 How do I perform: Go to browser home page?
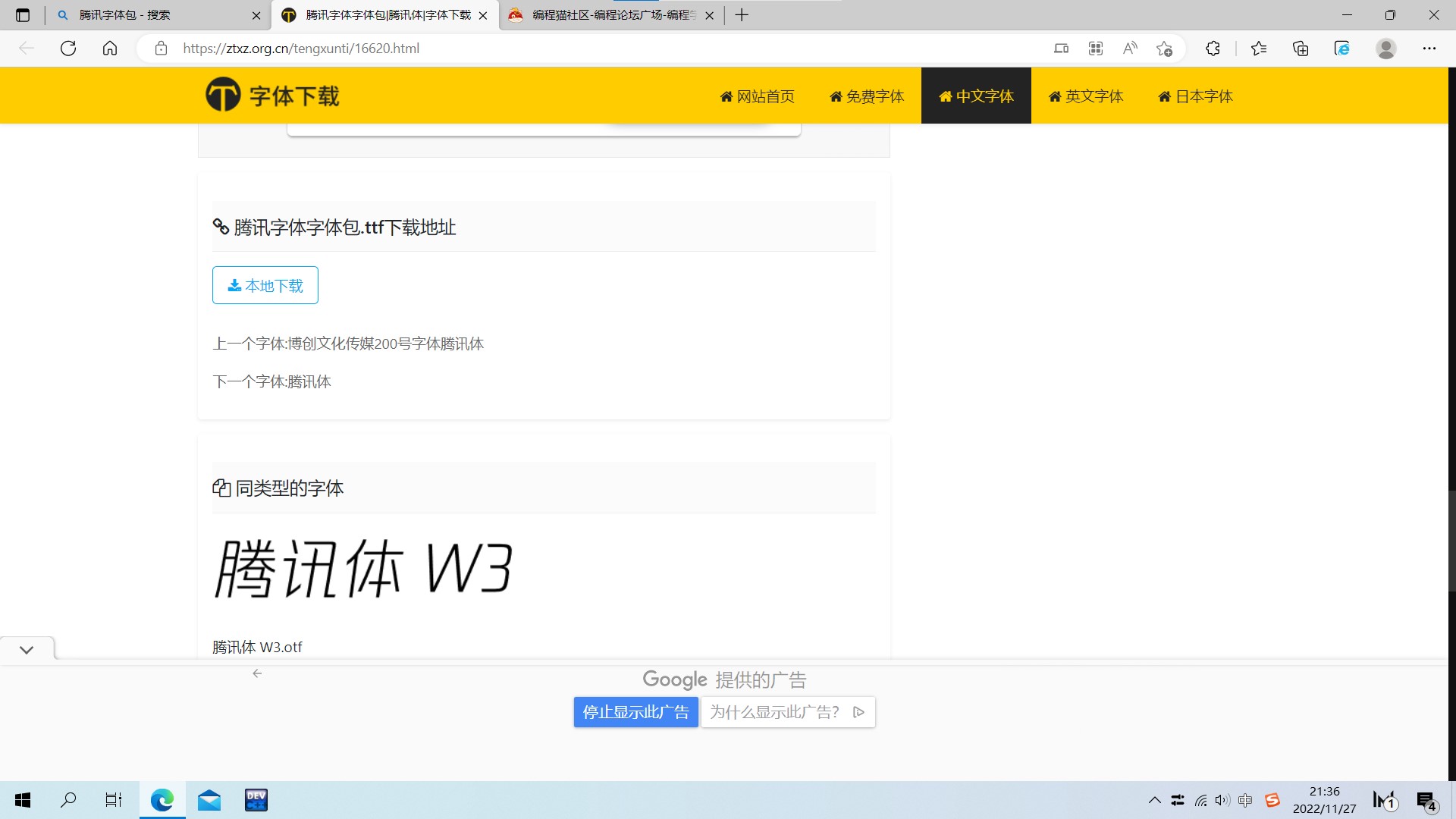tap(110, 49)
